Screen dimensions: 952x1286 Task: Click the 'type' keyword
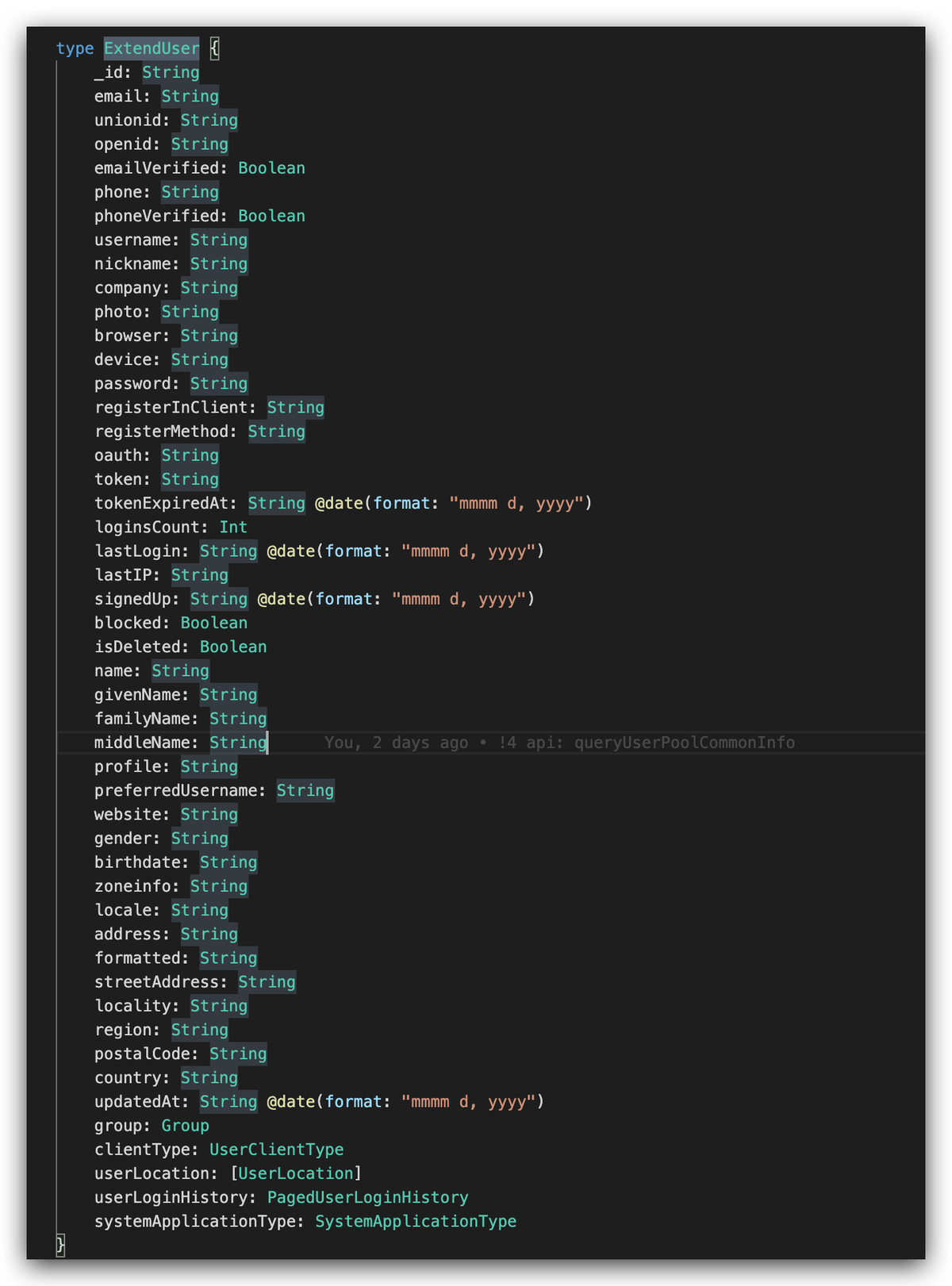pos(75,48)
